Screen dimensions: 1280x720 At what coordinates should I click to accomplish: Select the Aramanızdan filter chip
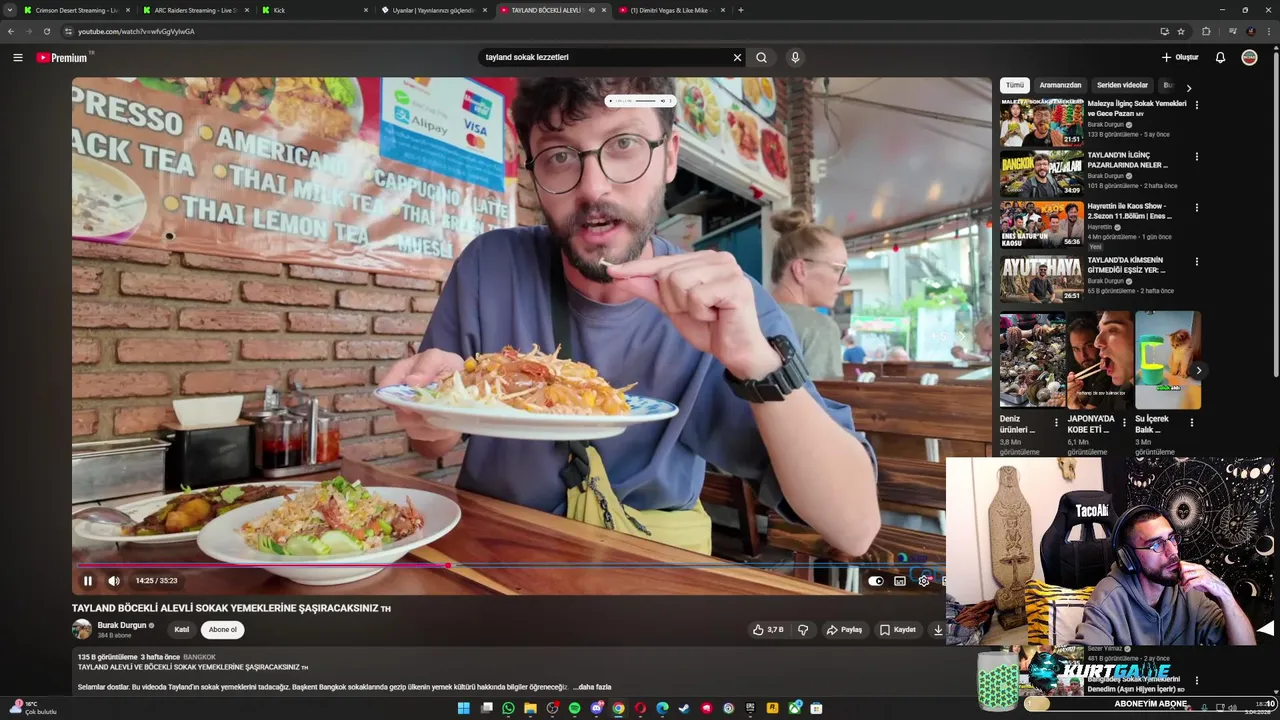tap(1060, 86)
